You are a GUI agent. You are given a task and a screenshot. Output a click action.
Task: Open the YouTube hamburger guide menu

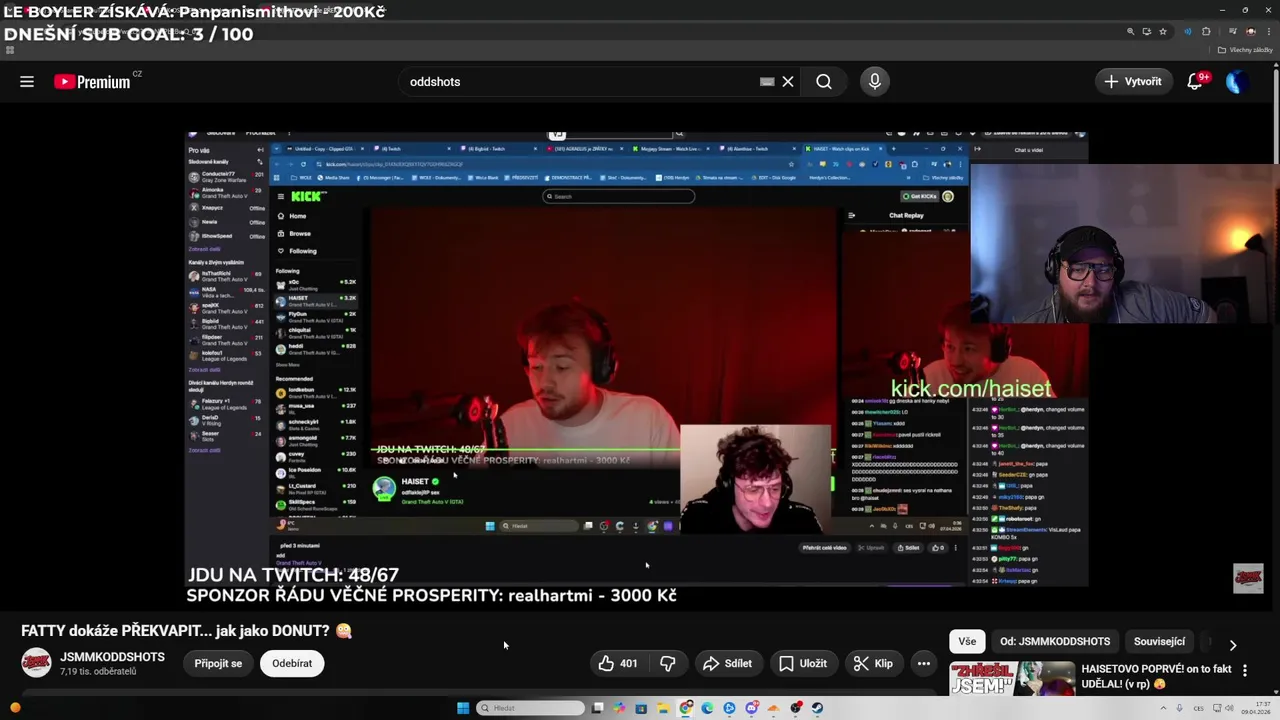click(x=27, y=82)
